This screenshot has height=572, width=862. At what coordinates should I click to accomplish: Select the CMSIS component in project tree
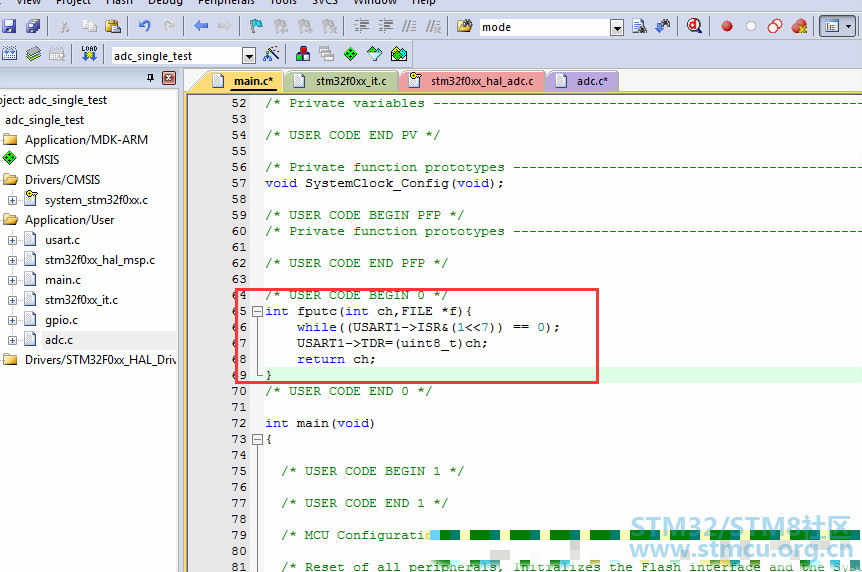[x=42, y=160]
